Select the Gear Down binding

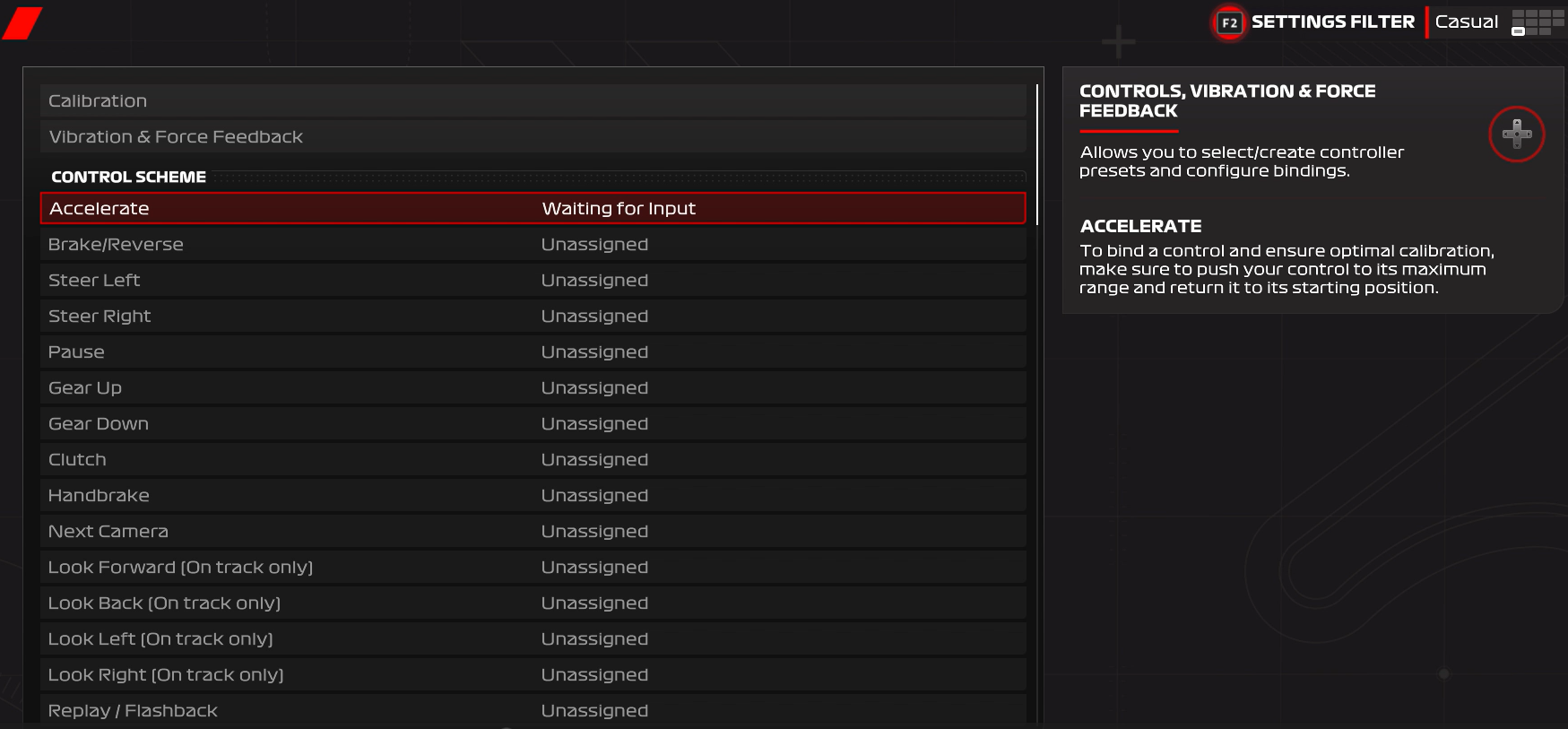click(533, 424)
